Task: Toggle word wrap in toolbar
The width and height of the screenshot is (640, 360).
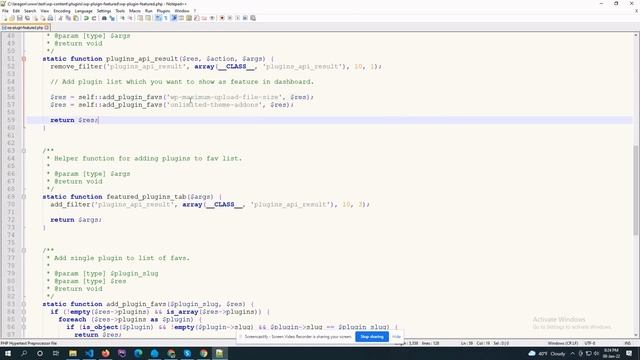Action: tap(158, 18)
